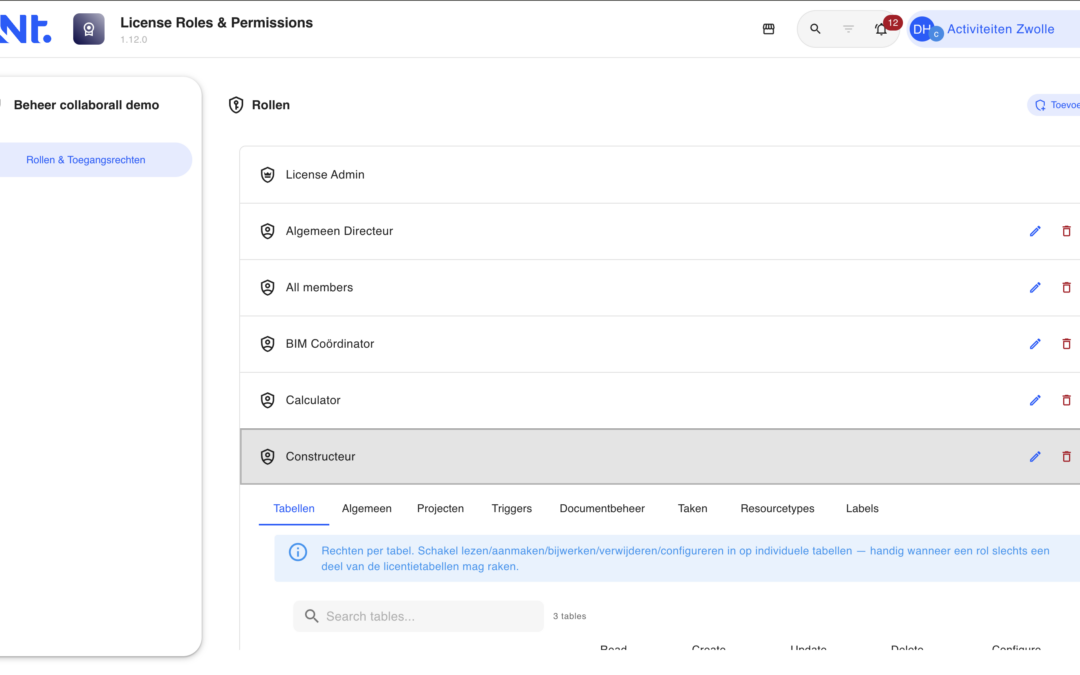
Task: Expand the BIM Coördinator role row
Action: coord(660,344)
